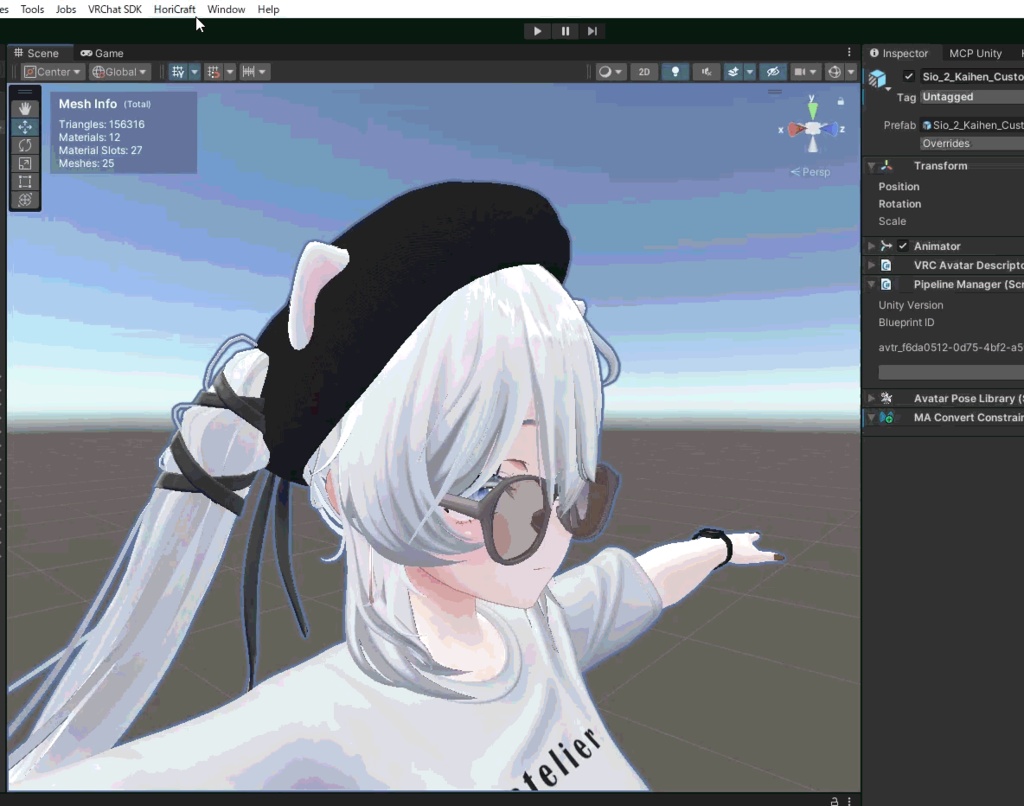The height and width of the screenshot is (806, 1024).
Task: Open grid settings dropdown arrow
Action: coord(194,72)
